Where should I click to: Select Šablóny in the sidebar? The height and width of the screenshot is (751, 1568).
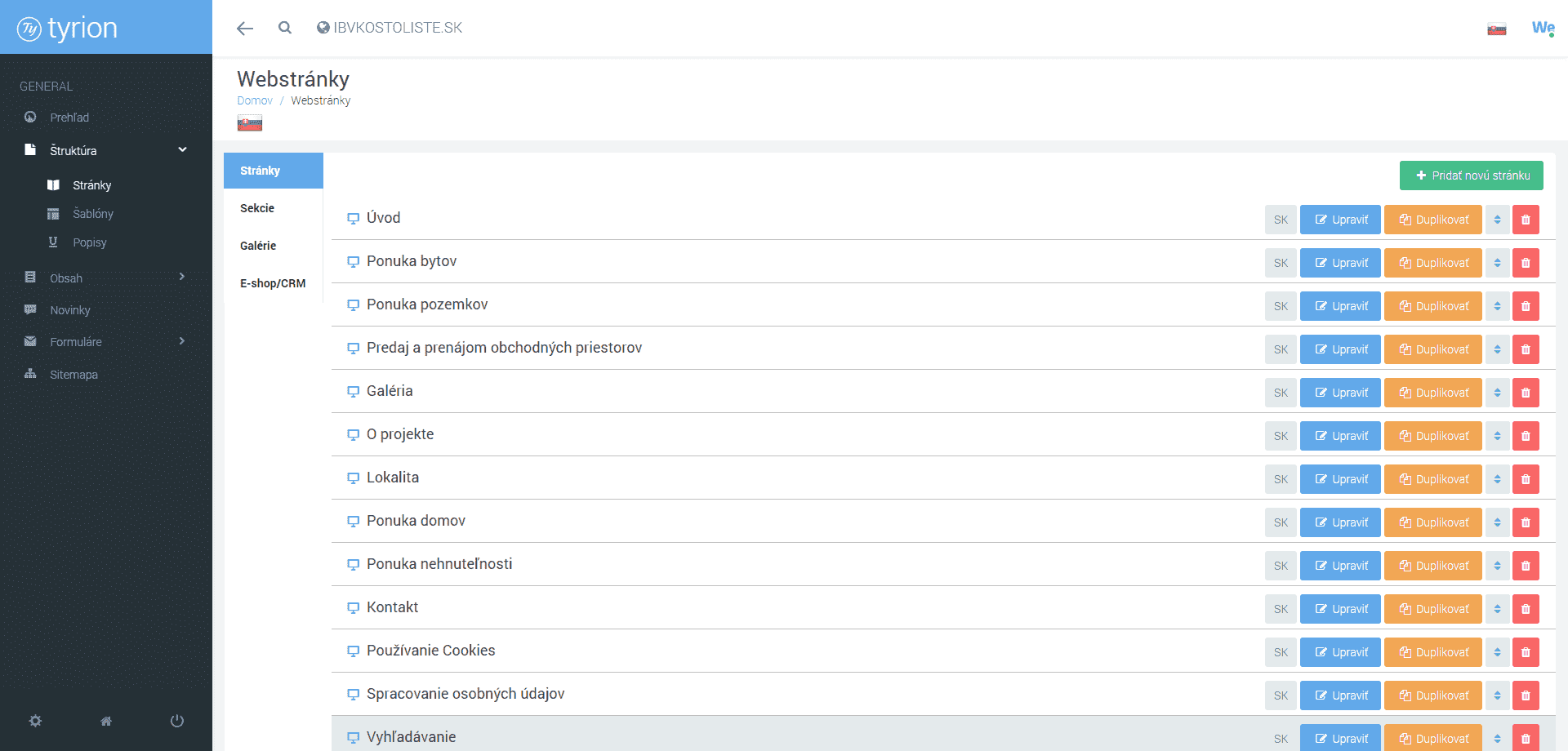pos(92,214)
